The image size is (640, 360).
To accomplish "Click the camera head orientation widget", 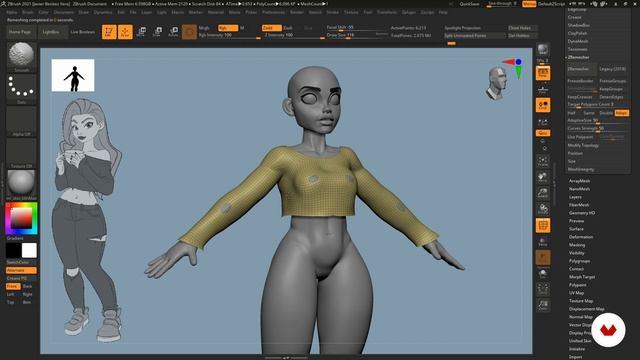I will coord(497,83).
